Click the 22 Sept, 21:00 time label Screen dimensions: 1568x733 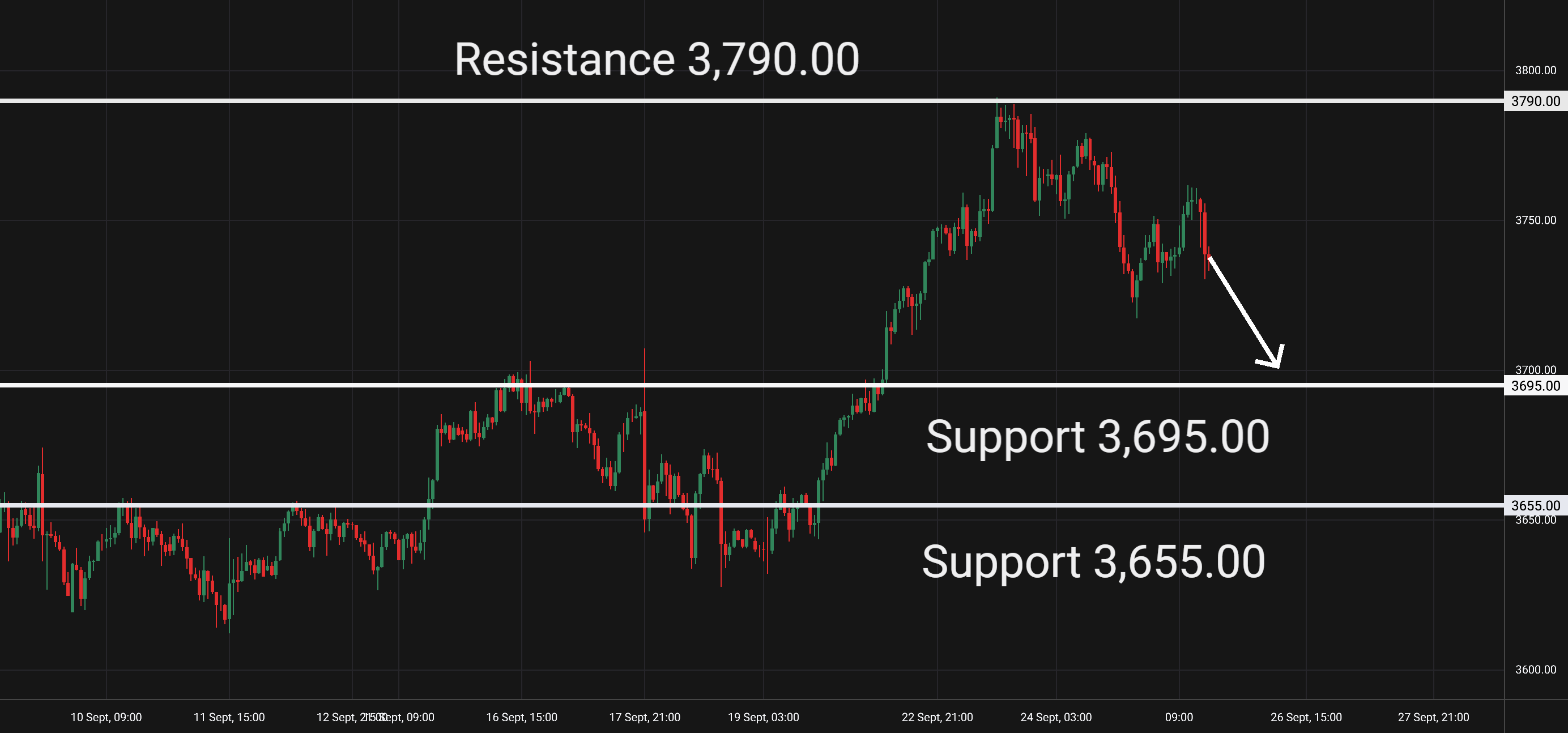[938, 717]
